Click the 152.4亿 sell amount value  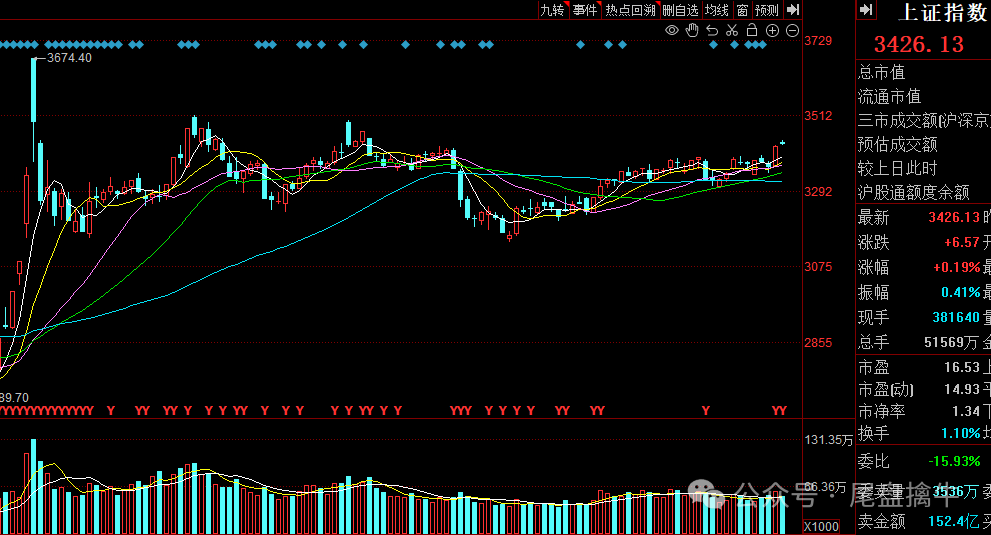coord(954,521)
